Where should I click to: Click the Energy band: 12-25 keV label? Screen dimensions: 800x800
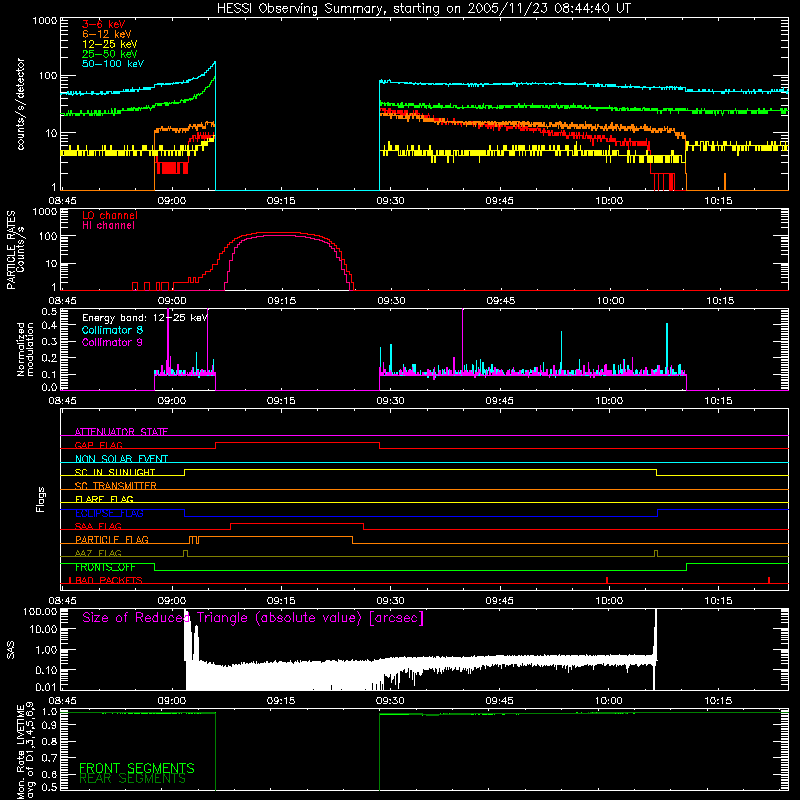pyautogui.click(x=145, y=318)
